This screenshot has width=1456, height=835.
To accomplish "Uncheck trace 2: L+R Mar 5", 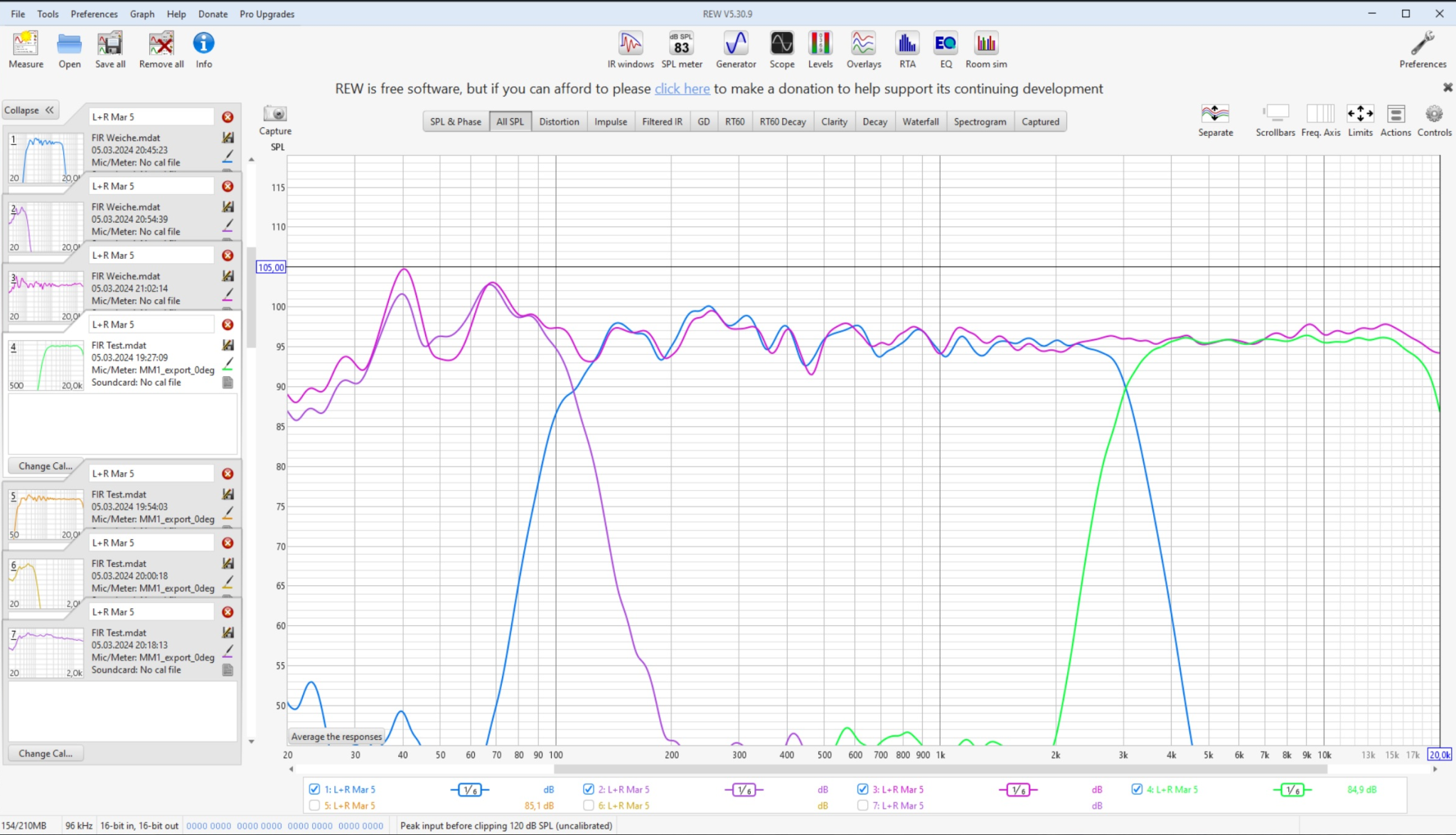I will pos(589,789).
